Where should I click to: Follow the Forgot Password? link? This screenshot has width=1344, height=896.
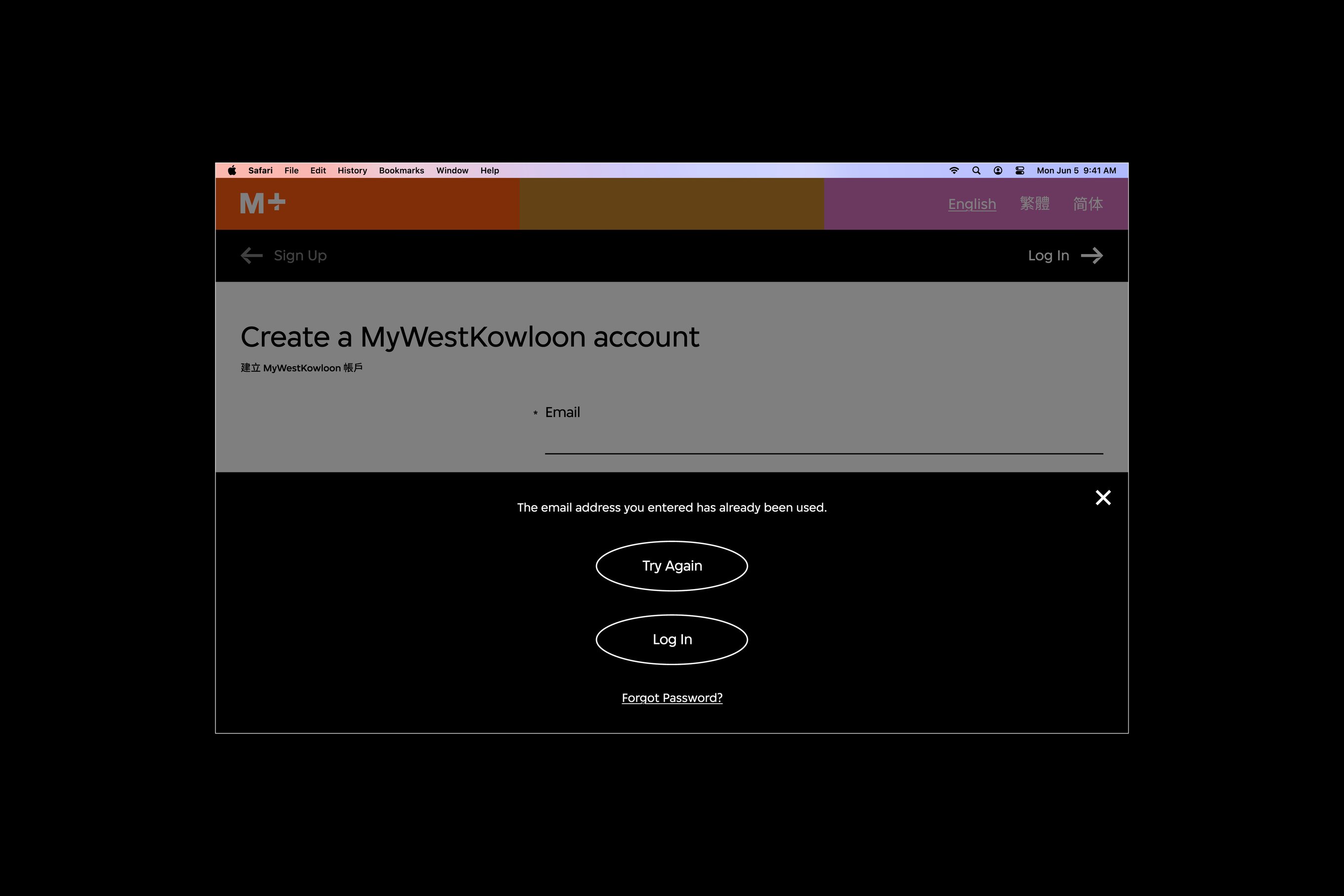coord(672,698)
